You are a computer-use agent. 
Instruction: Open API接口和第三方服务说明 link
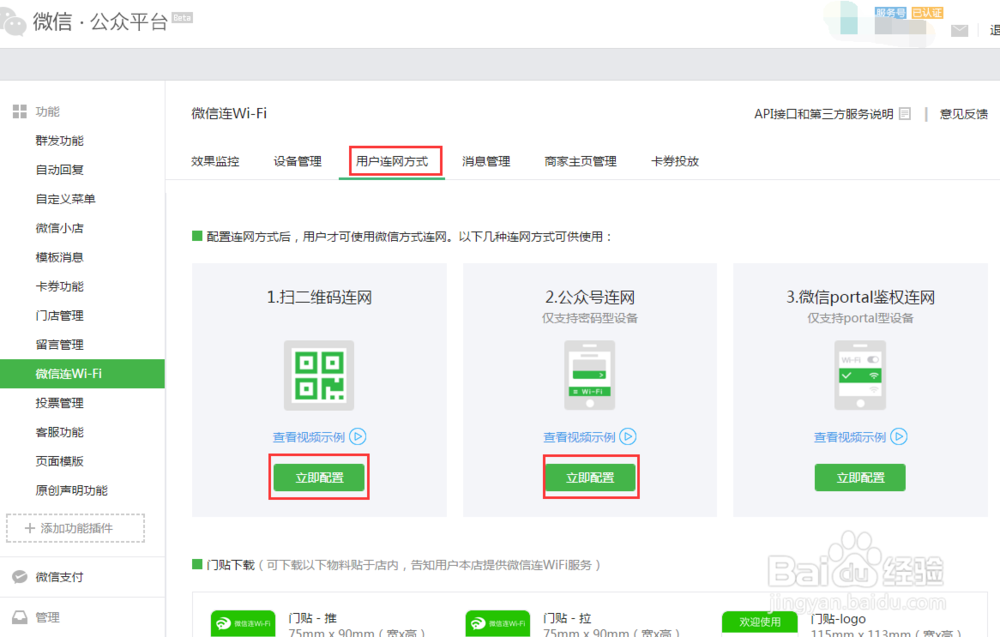pyautogui.click(x=823, y=113)
